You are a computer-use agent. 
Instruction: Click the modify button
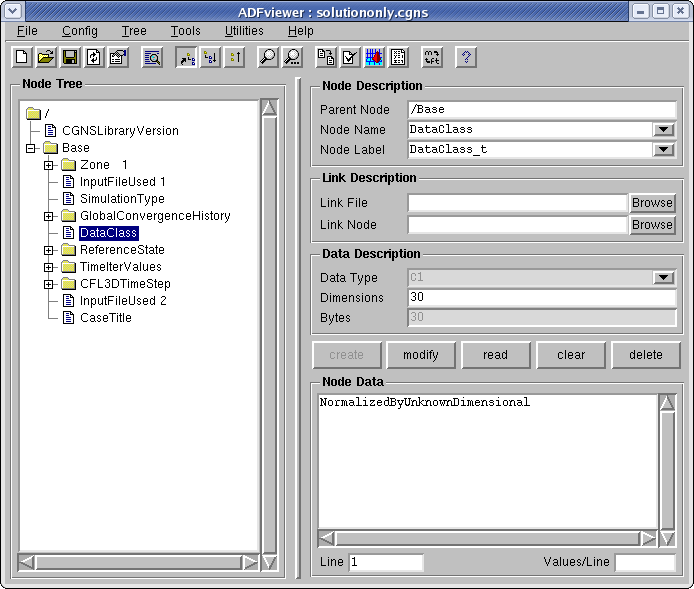(421, 355)
